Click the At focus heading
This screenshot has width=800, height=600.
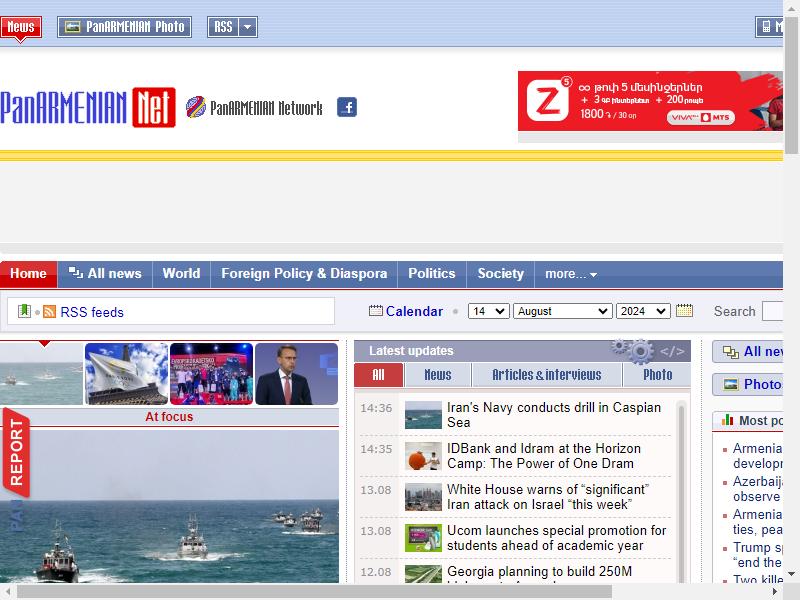pos(169,417)
